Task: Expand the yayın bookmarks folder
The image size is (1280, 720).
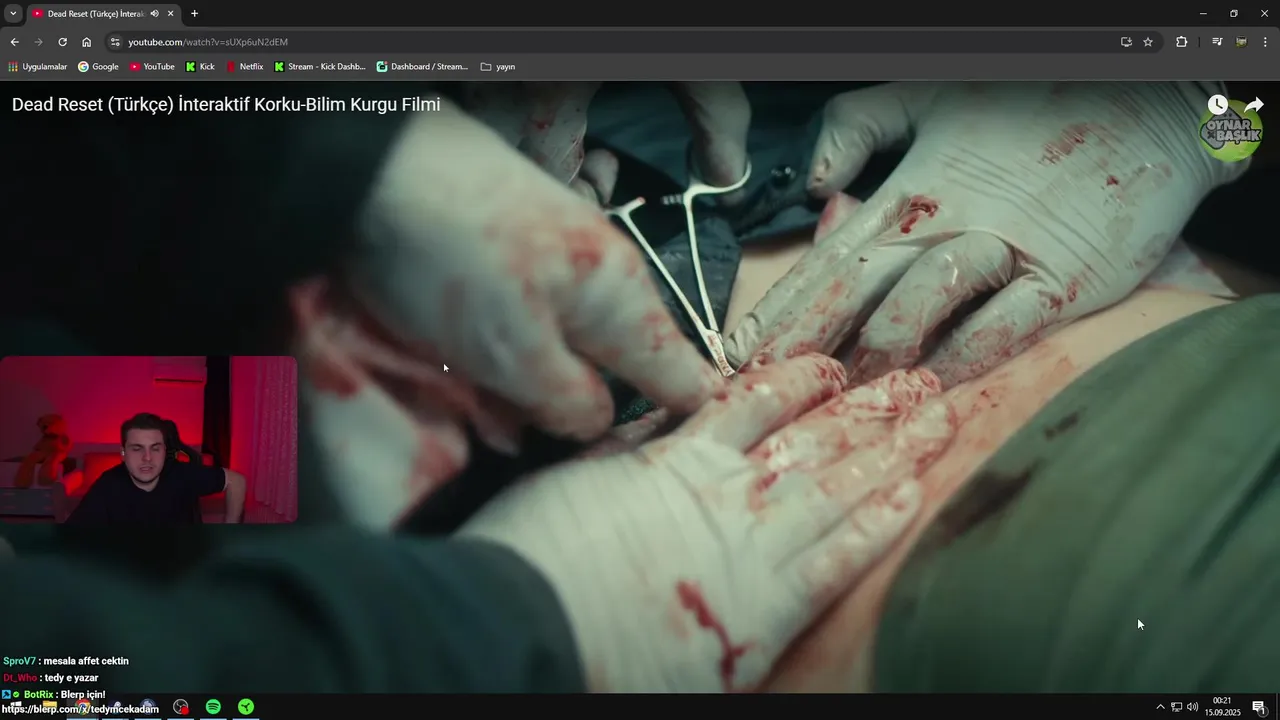Action: tap(498, 67)
